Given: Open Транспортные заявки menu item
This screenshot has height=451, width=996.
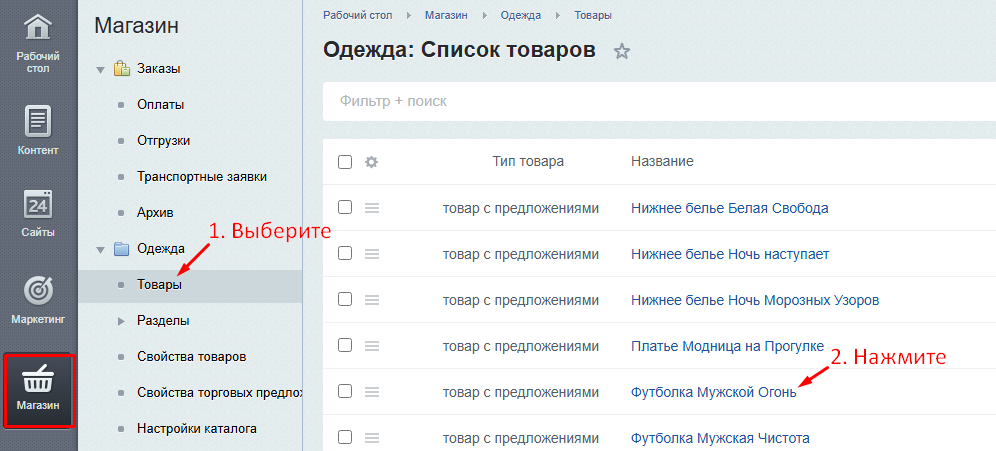Looking at the screenshot, I should point(202,177).
